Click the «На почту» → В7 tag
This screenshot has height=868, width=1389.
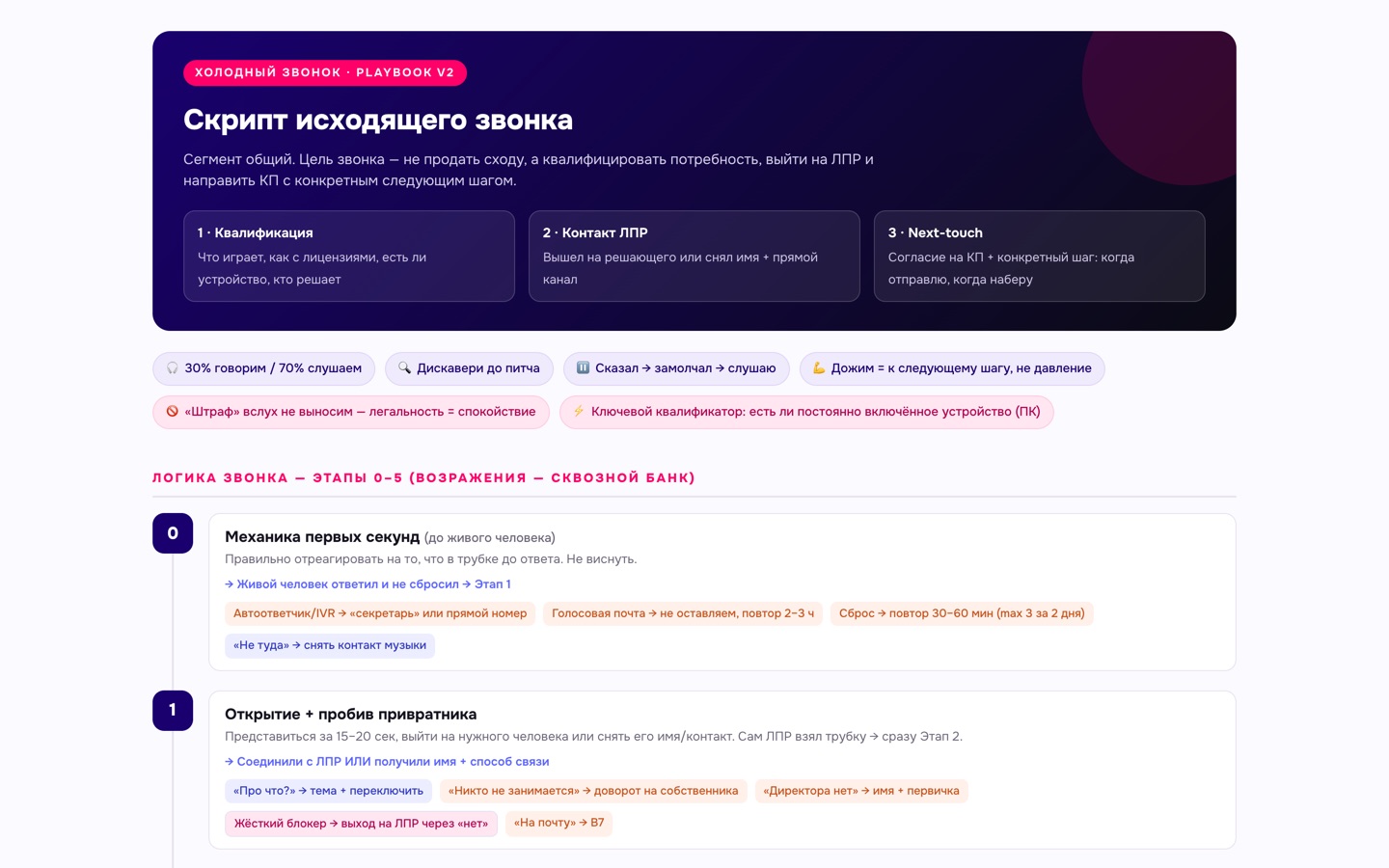coord(558,823)
